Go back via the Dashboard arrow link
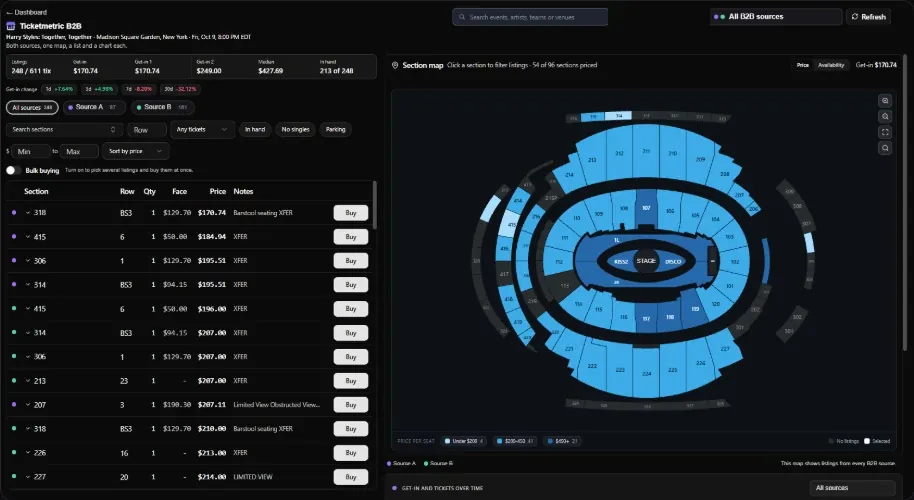 coord(26,12)
